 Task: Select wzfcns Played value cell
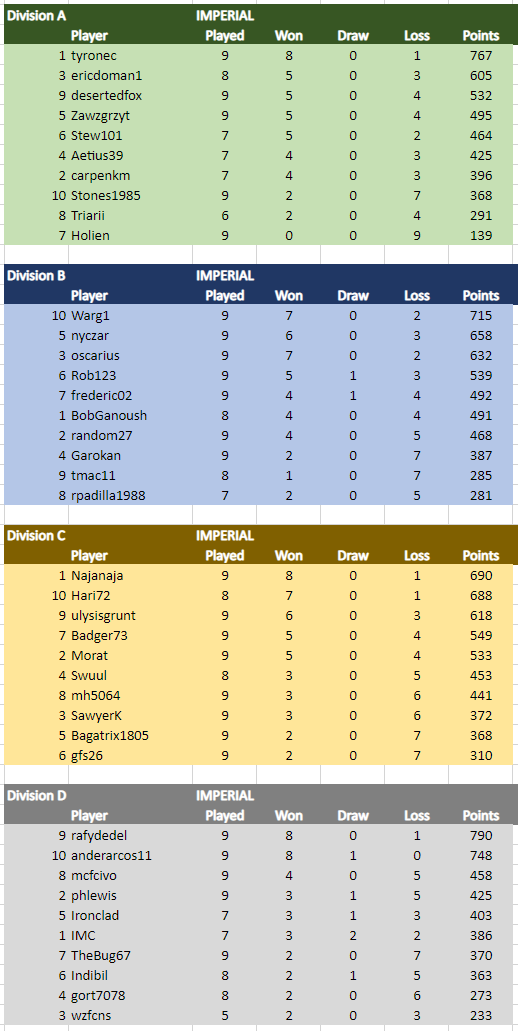tap(225, 1015)
